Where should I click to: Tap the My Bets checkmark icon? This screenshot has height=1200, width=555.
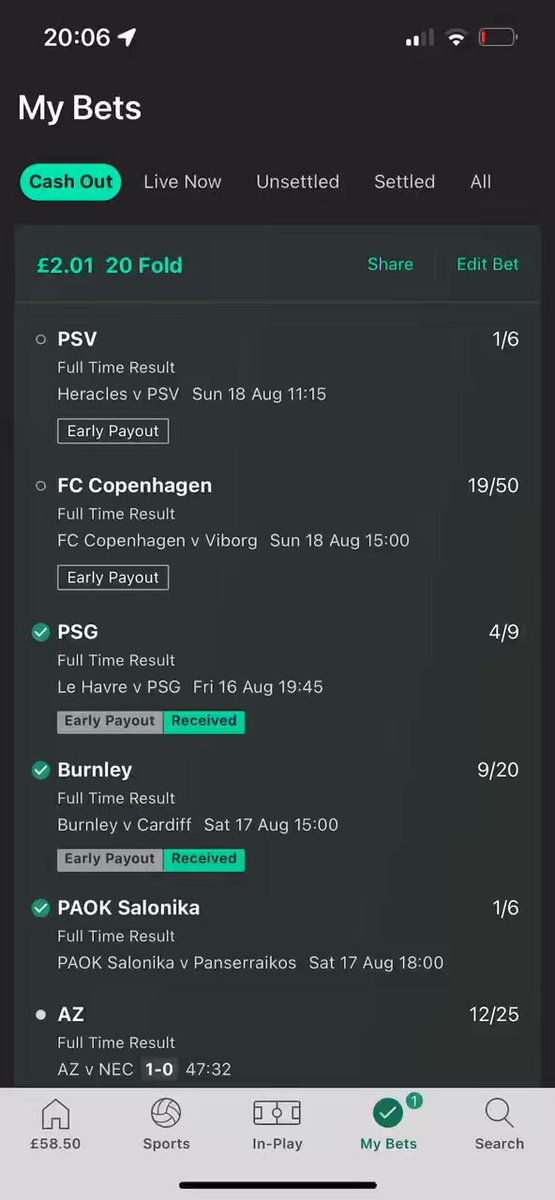pyautogui.click(x=388, y=1113)
